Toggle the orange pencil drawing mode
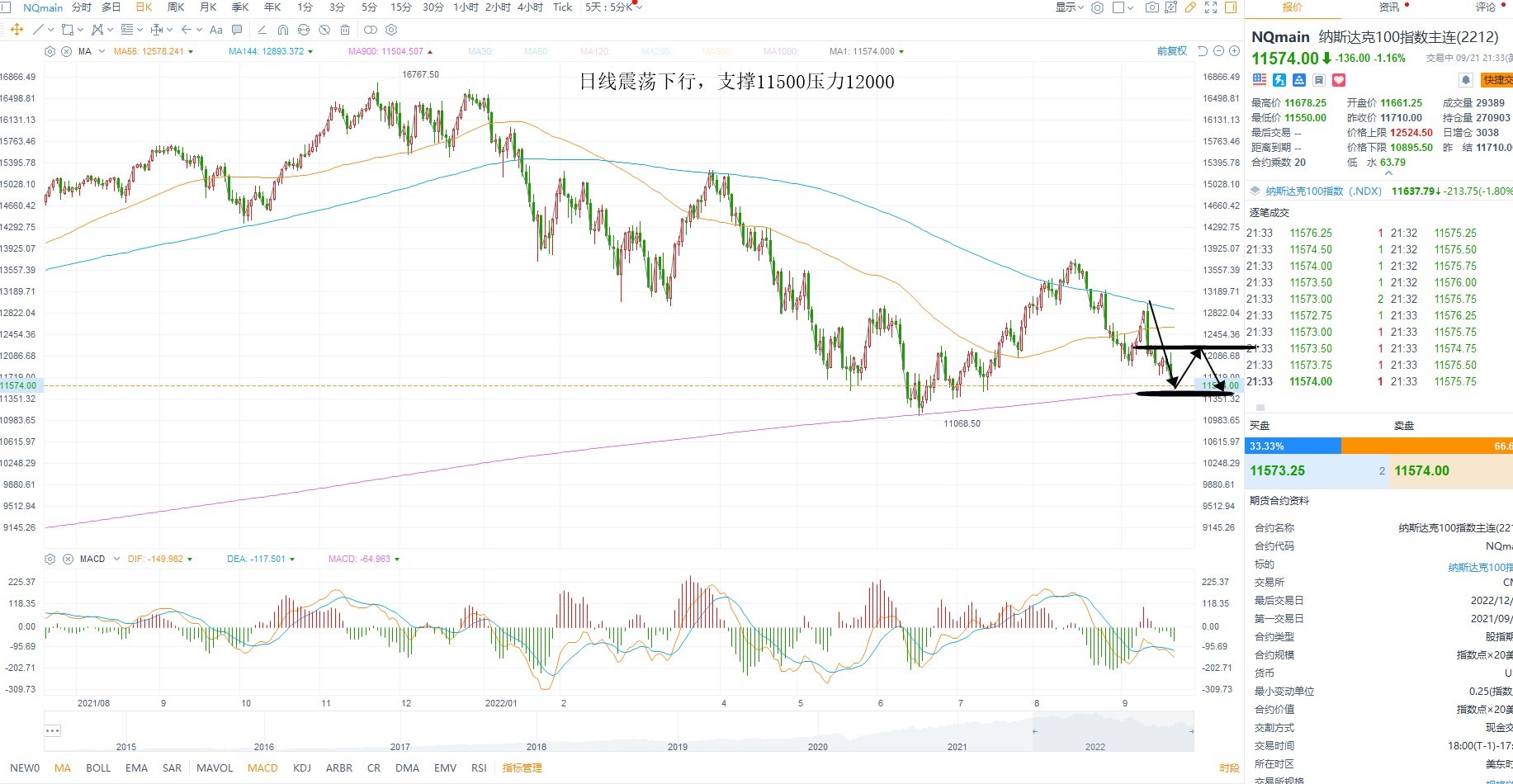The height and width of the screenshot is (784, 1513). tap(1190, 7)
